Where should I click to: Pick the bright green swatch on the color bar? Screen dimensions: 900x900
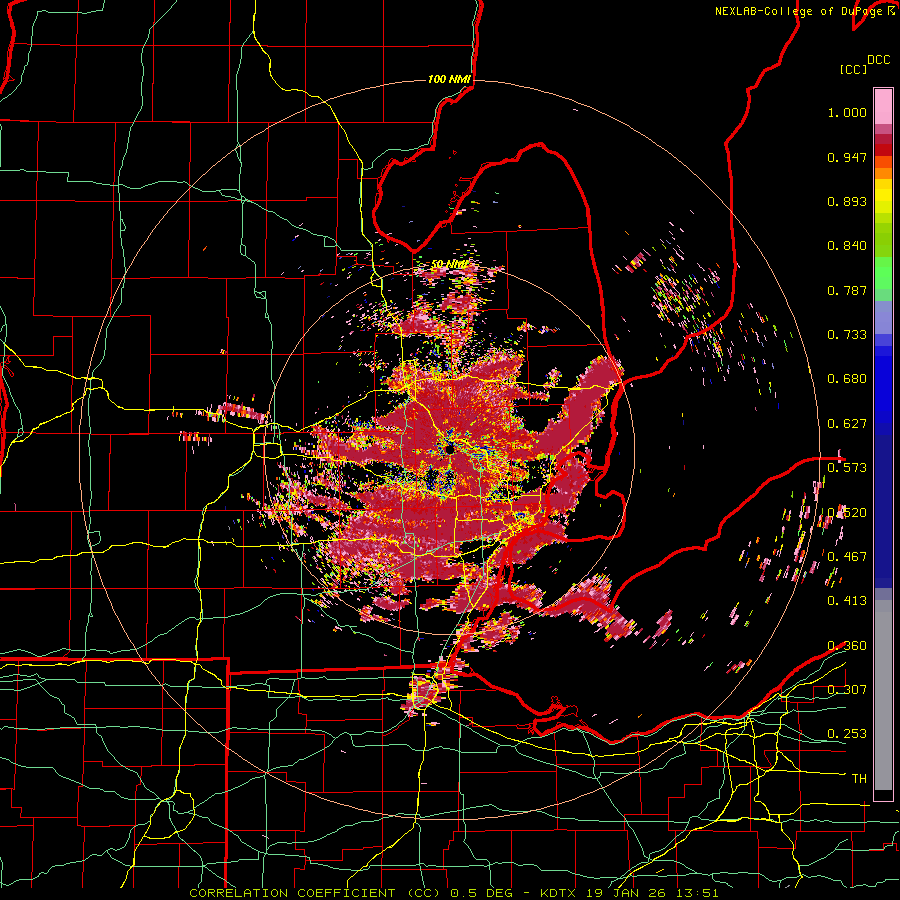coord(883,272)
